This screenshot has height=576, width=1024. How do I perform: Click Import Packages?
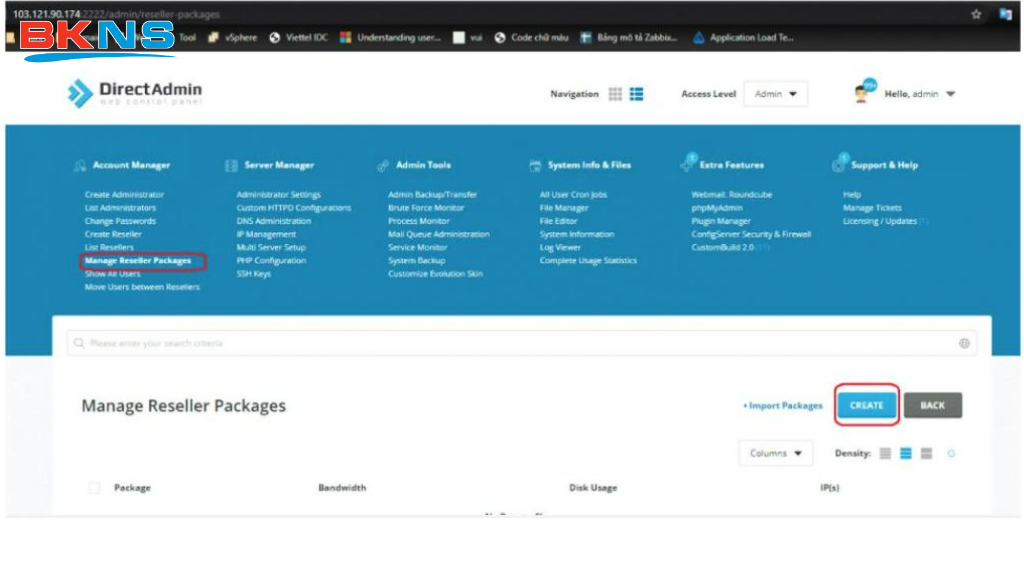[787, 405]
